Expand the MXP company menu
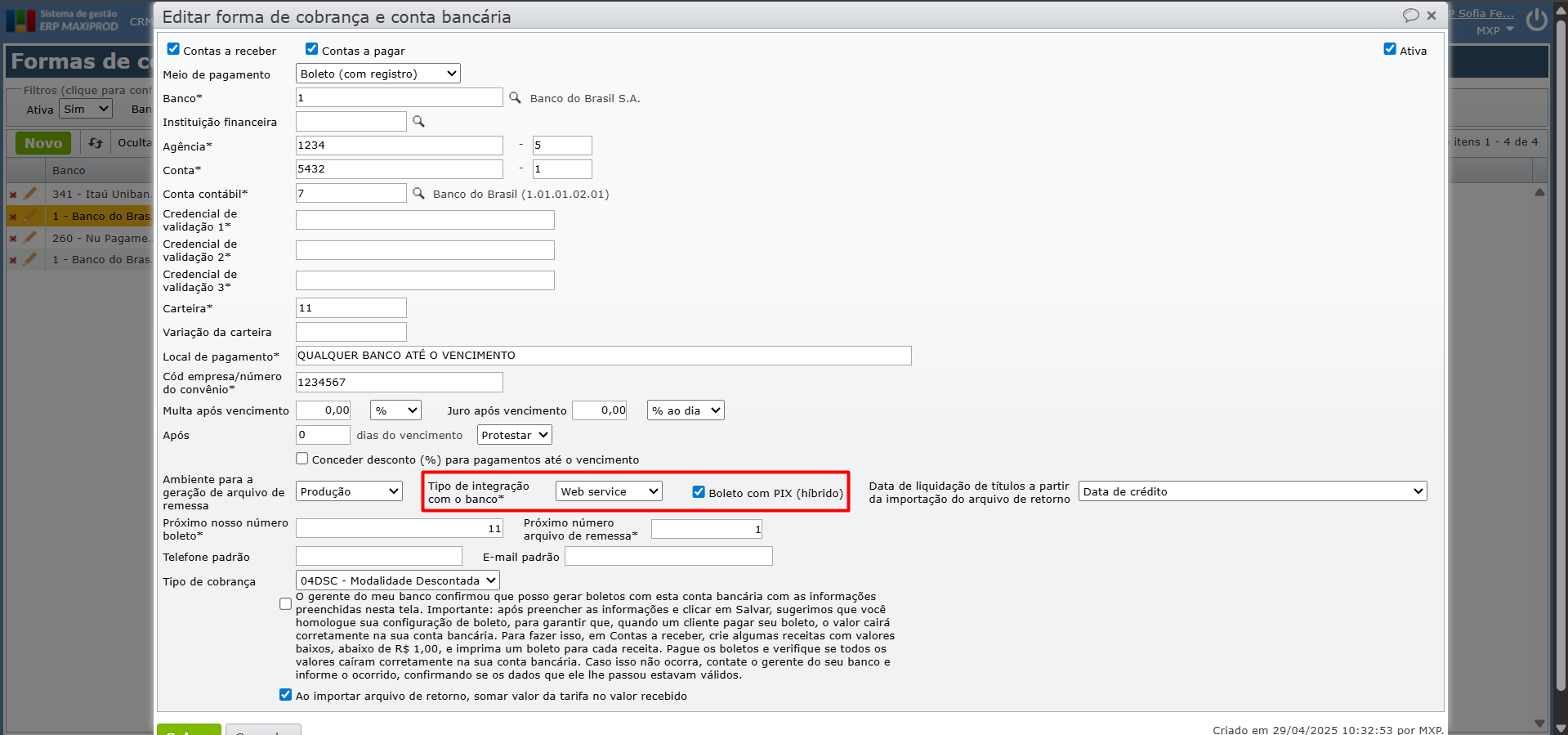The image size is (1568, 735). [x=1495, y=30]
